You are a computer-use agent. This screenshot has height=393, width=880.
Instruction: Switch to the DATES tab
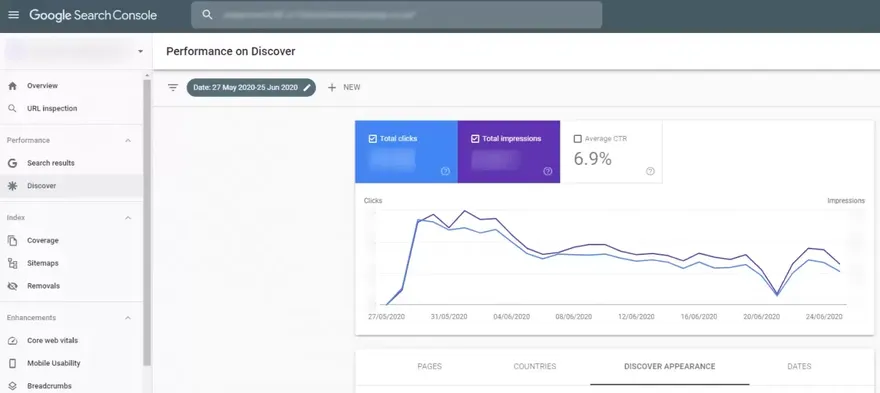pos(799,367)
